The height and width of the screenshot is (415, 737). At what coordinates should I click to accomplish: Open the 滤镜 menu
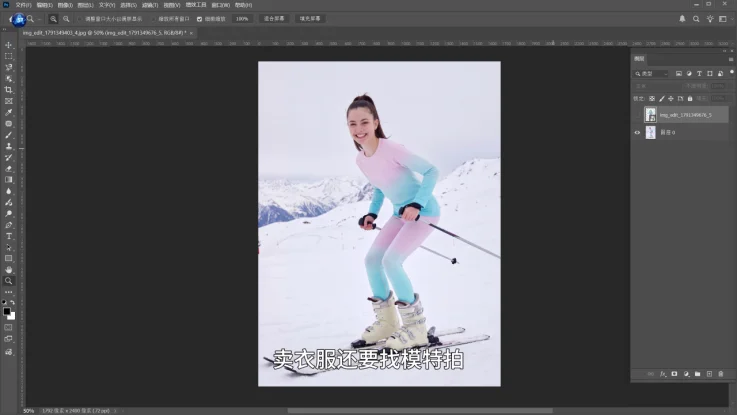(x=150, y=5)
